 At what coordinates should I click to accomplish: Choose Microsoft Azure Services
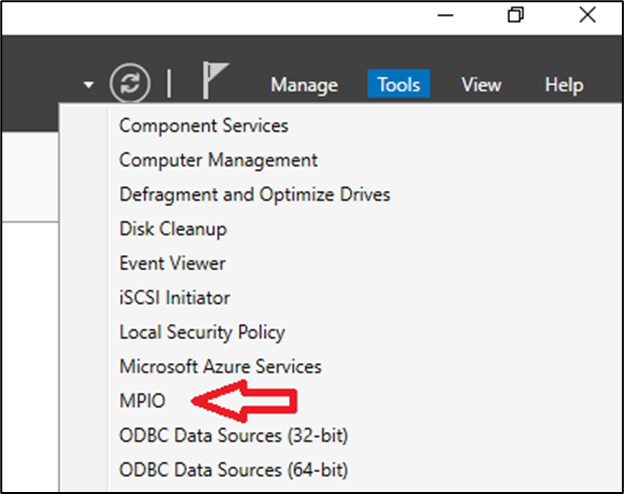click(x=220, y=366)
